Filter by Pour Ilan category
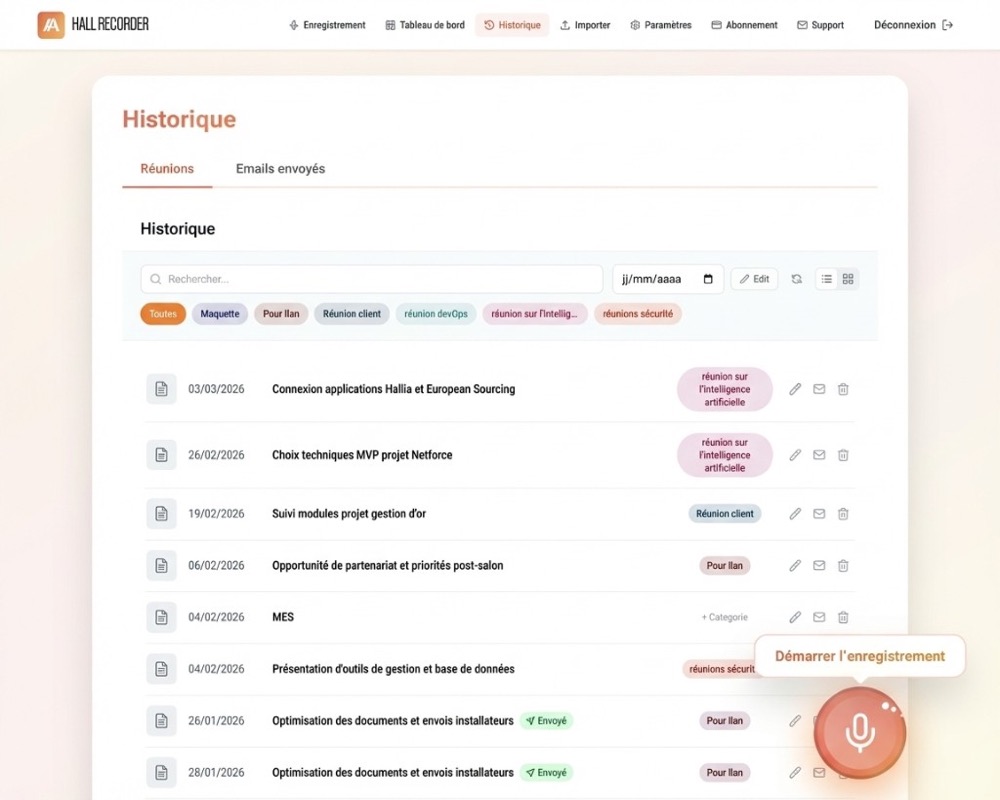Screen dimensions: 1000x800 point(281,314)
